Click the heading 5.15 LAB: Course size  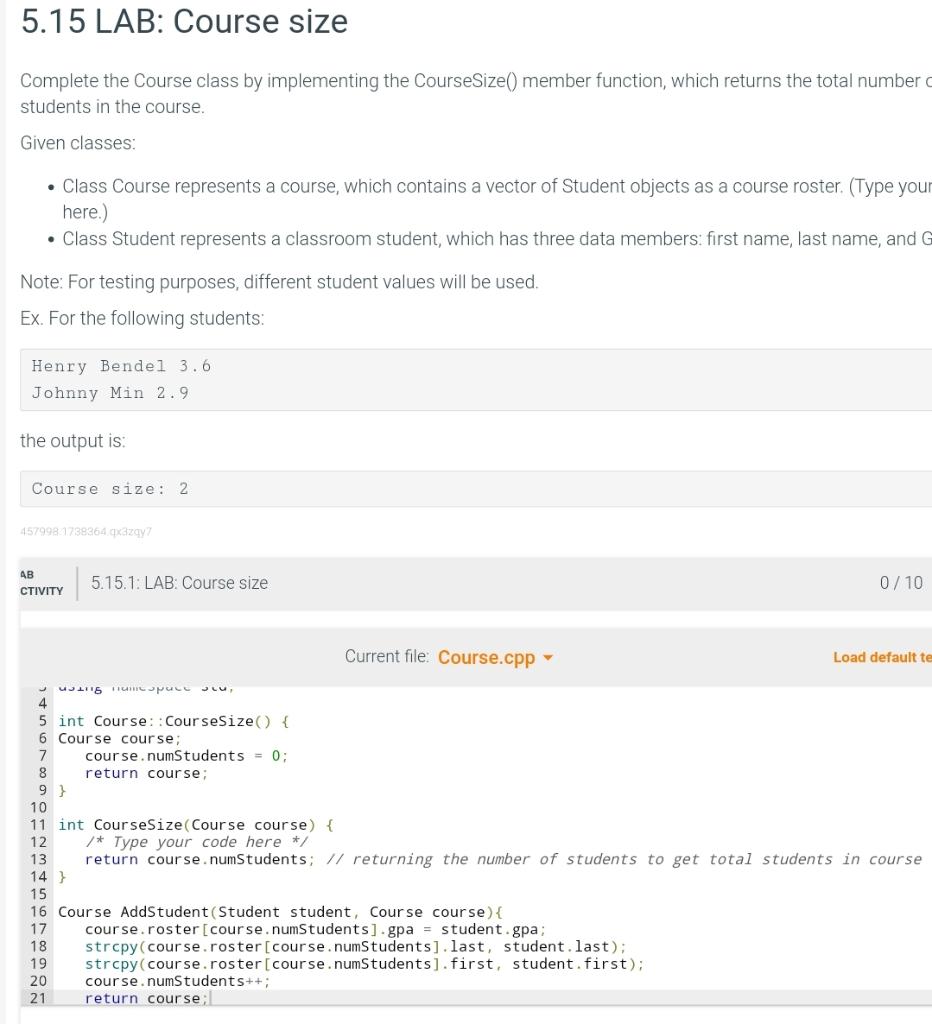[x=183, y=21]
